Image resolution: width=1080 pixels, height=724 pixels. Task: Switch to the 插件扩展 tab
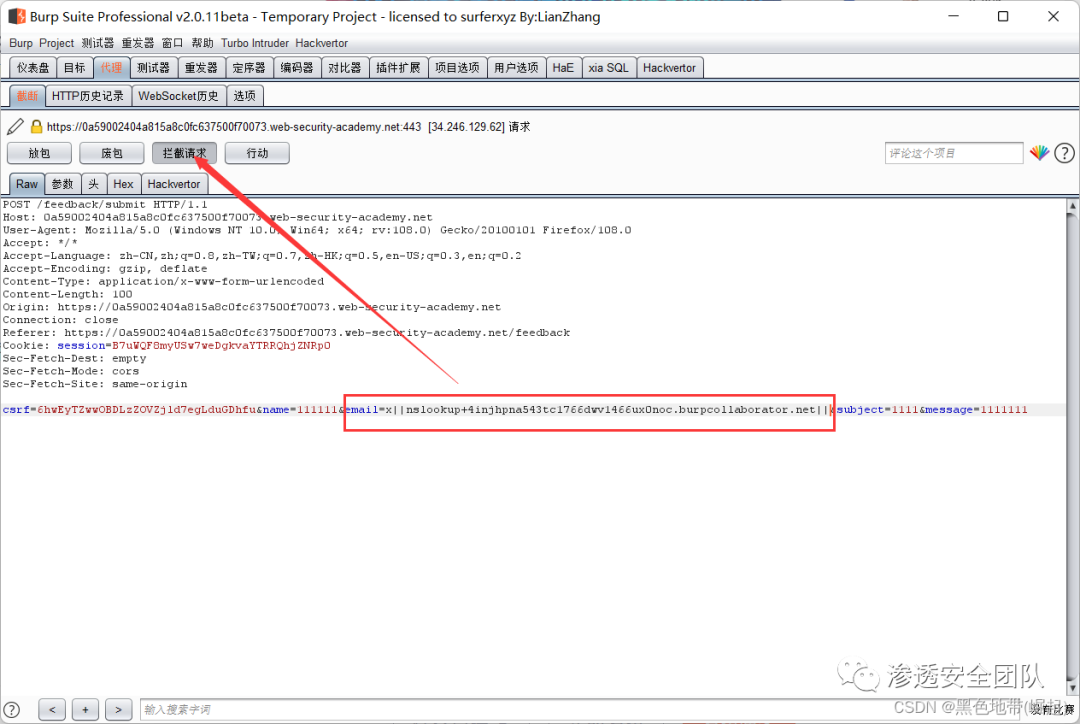(398, 68)
